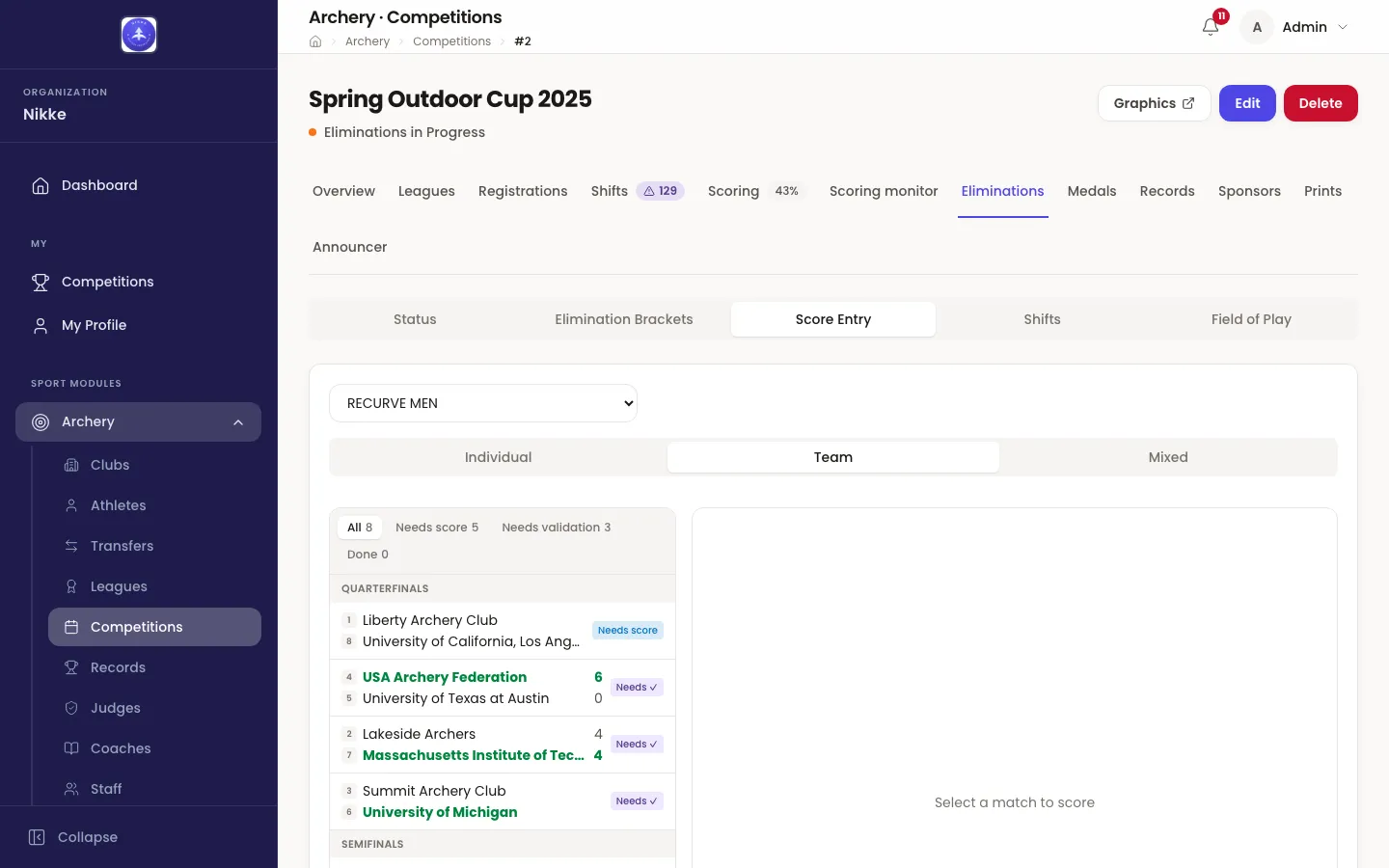Image resolution: width=1389 pixels, height=868 pixels.
Task: Click the Records trophy icon in submenu
Action: (x=71, y=667)
